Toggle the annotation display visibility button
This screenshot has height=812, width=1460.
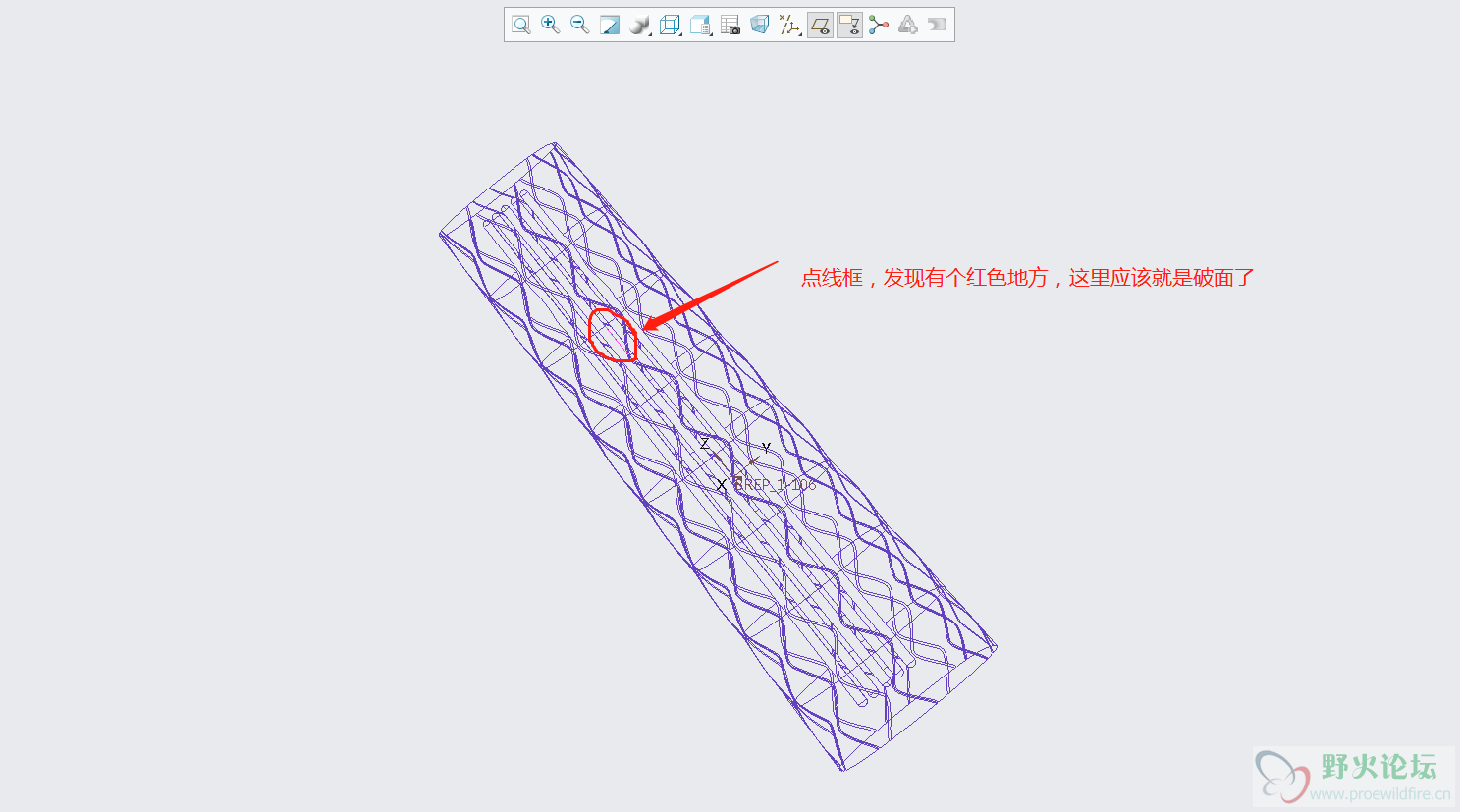849,25
